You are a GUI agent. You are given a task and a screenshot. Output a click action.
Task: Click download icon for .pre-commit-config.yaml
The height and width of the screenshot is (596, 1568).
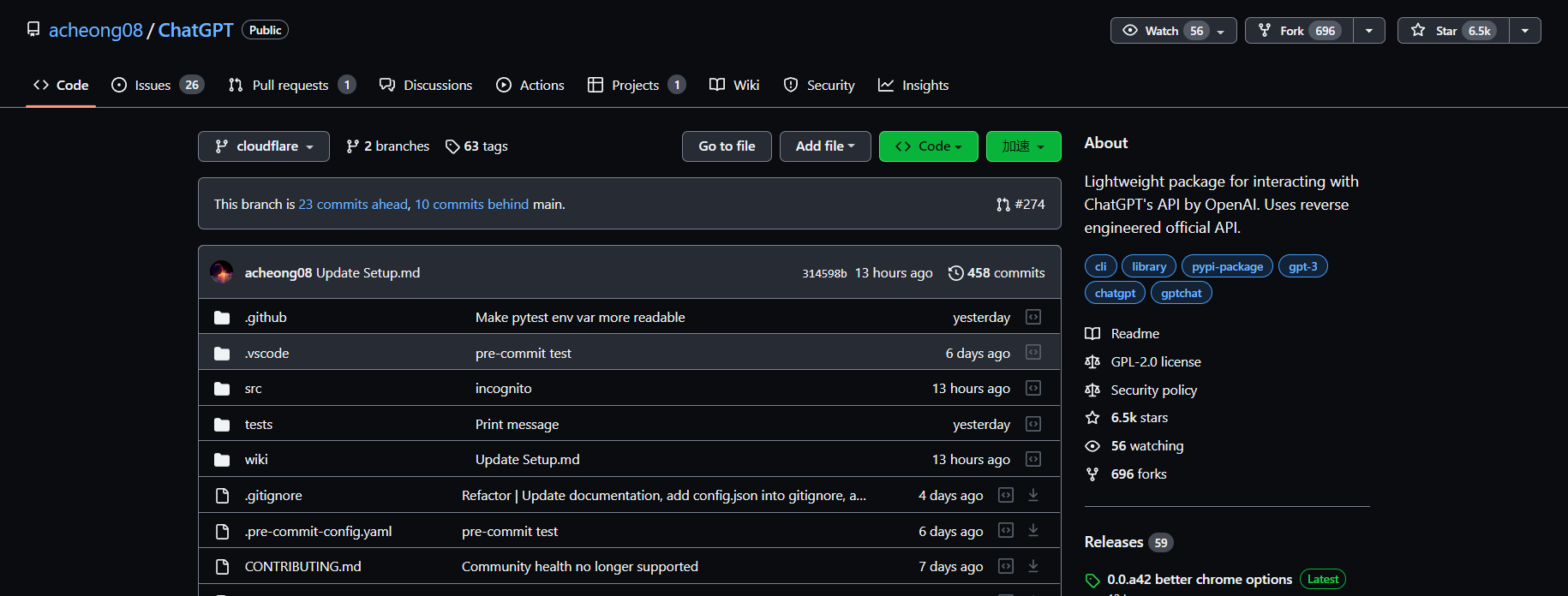[1033, 531]
